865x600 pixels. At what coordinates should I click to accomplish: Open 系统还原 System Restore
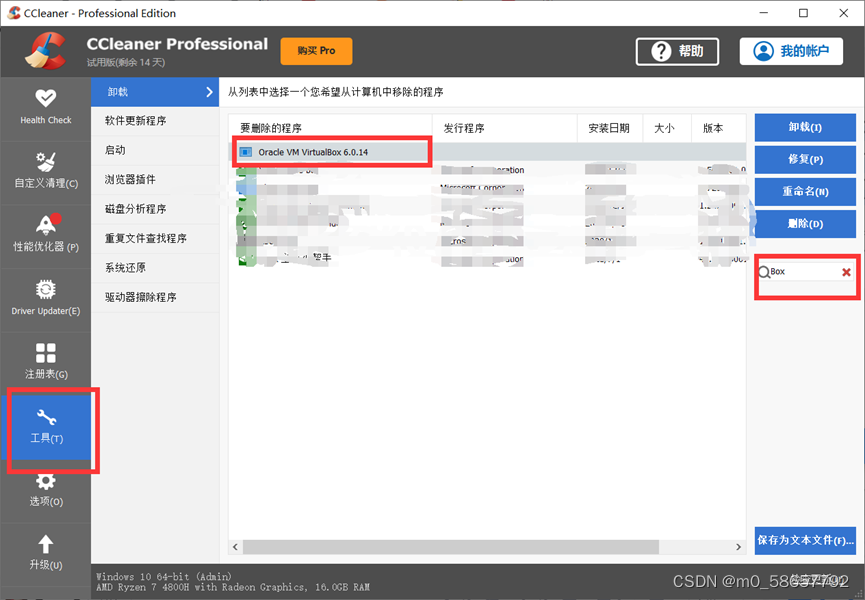155,268
